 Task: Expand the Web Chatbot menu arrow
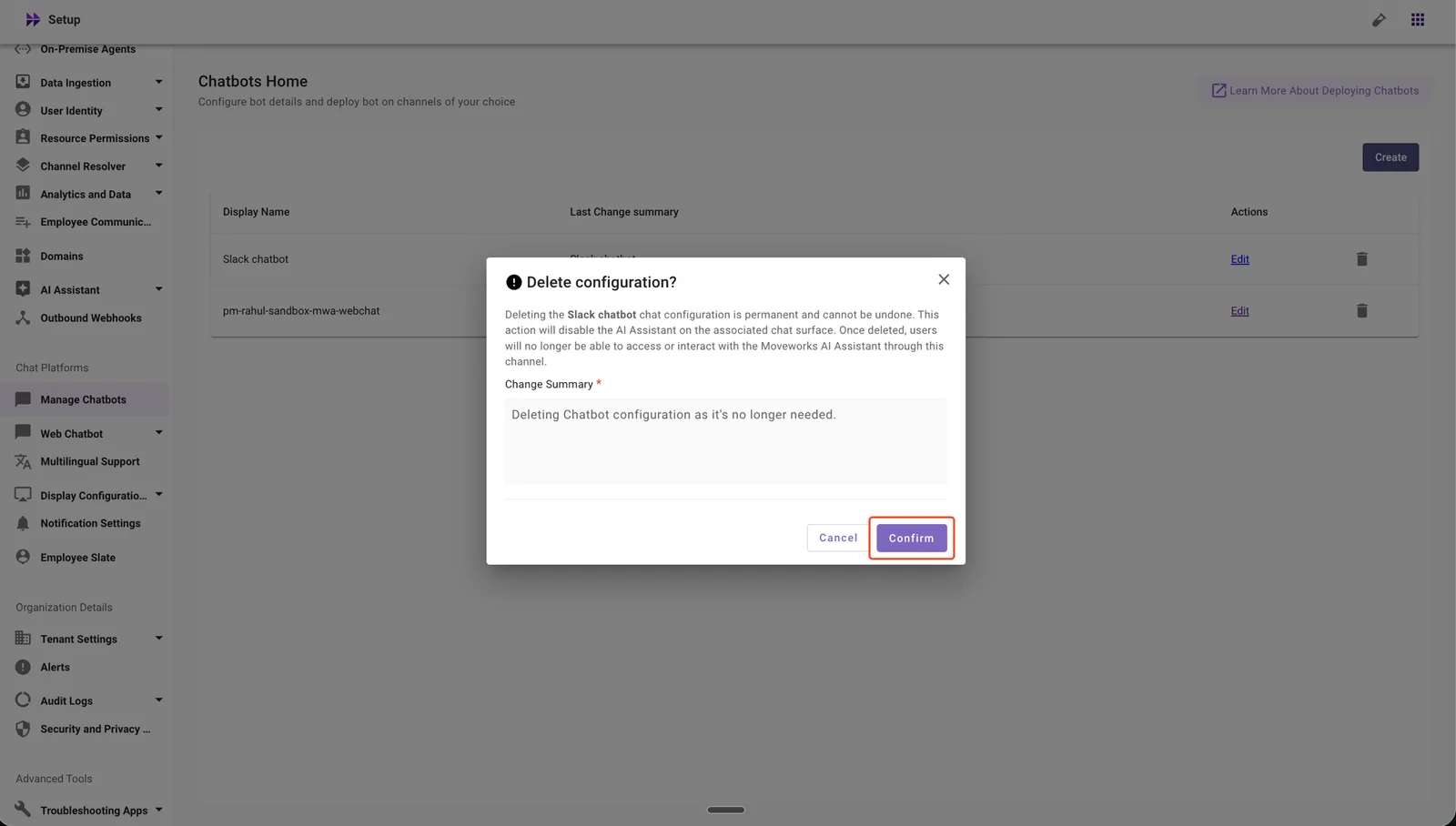point(158,433)
